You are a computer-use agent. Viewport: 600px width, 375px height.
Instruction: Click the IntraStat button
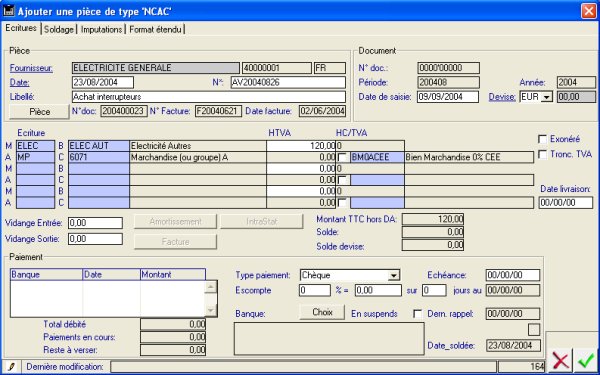[x=262, y=222]
